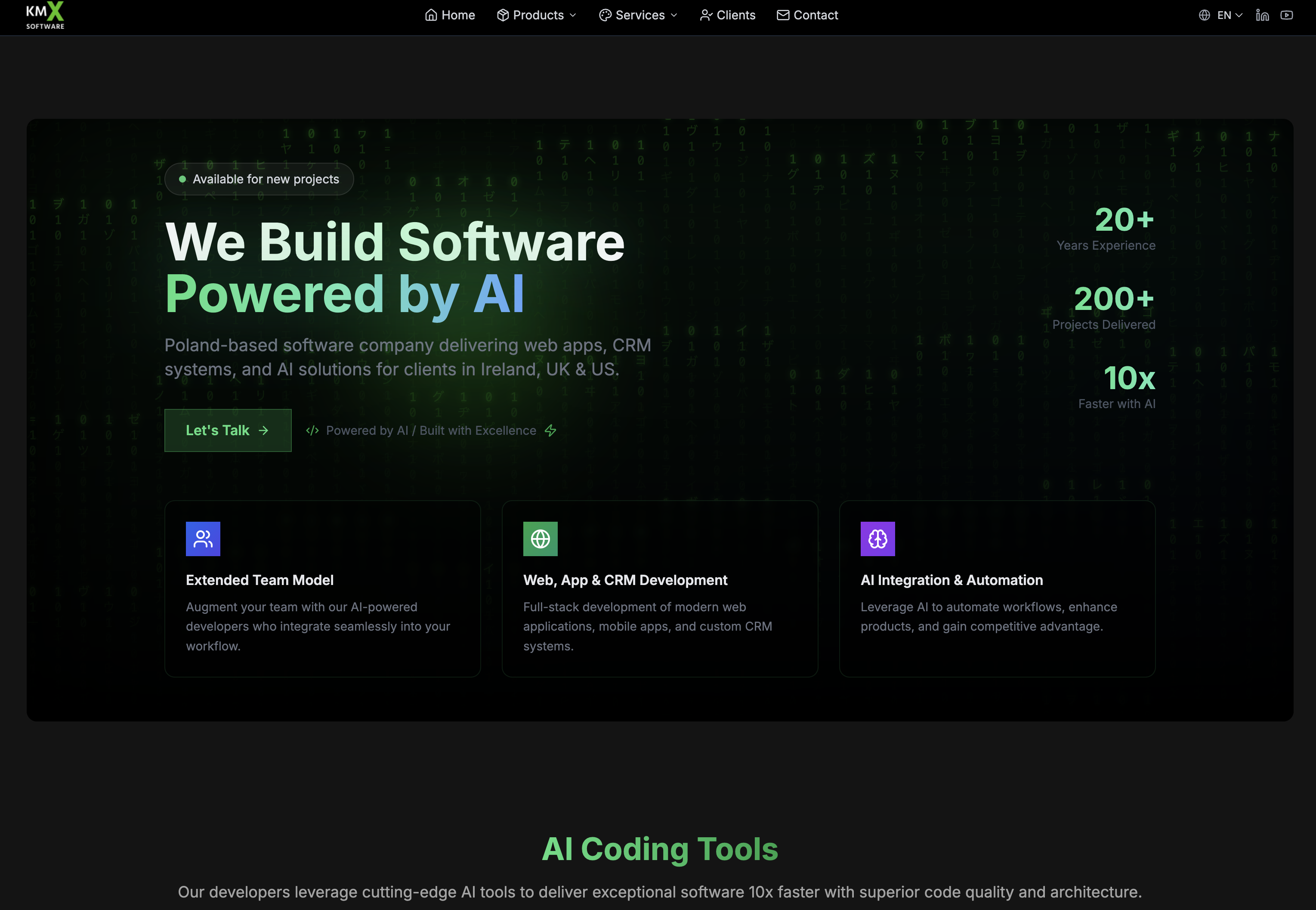Open the YouTube icon link
1316x910 pixels.
coord(1286,15)
